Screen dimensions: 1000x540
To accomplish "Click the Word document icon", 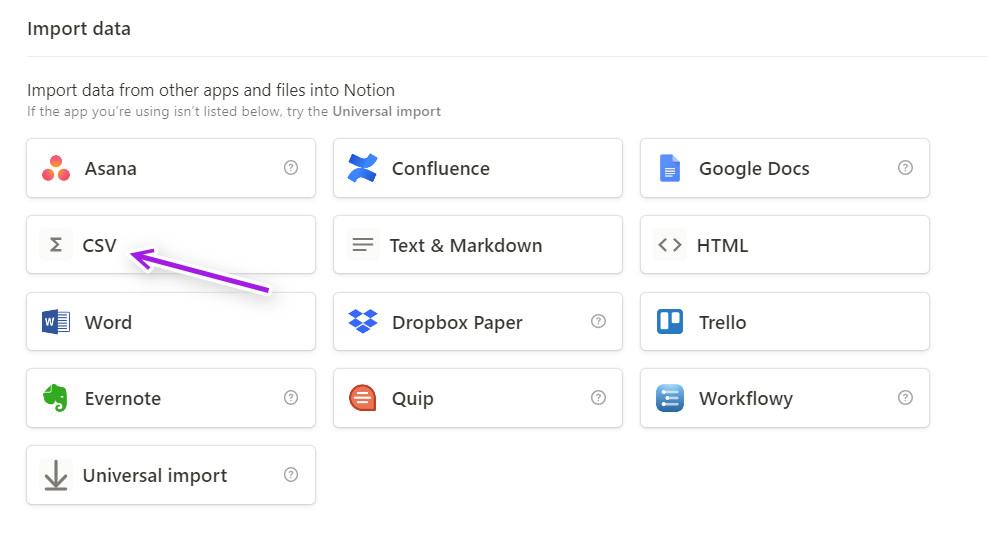I will coord(56,322).
